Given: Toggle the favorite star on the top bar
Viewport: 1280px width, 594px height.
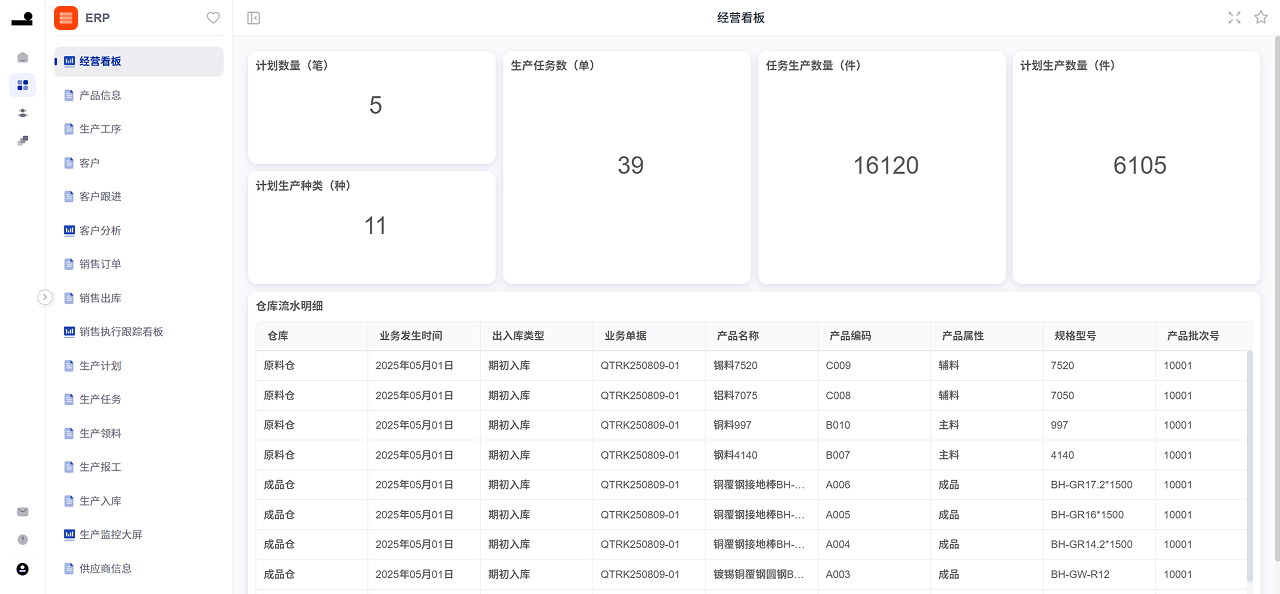Looking at the screenshot, I should click(1261, 17).
